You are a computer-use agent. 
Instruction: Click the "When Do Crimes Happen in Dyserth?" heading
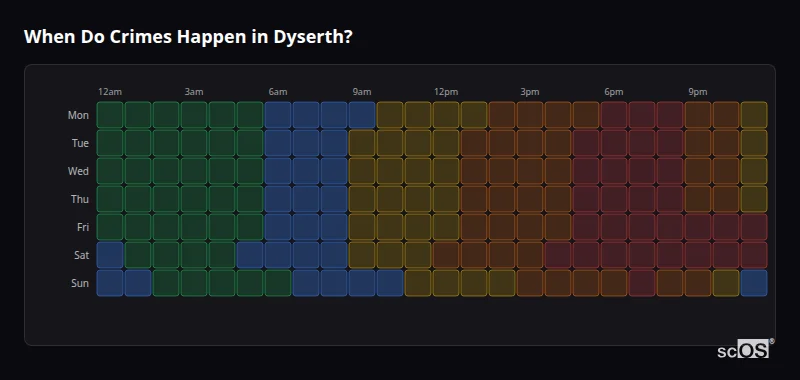point(188,37)
